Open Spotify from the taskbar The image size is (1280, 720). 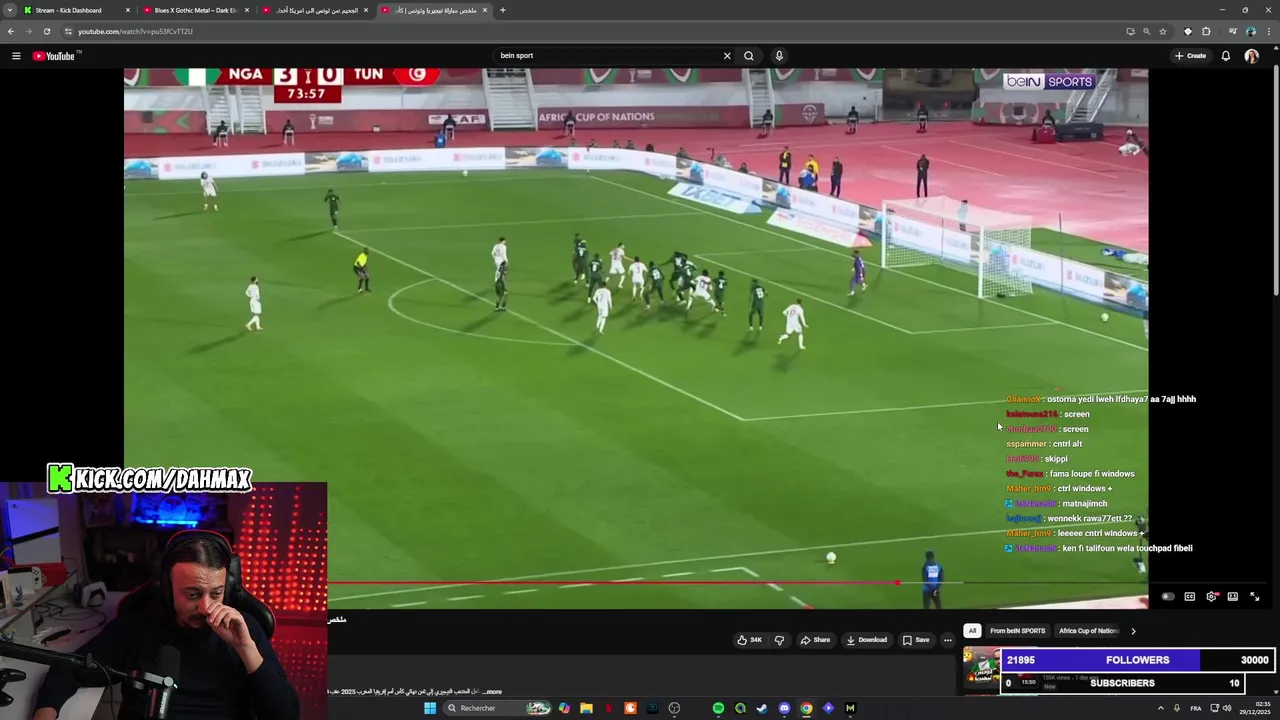pyautogui.click(x=718, y=708)
